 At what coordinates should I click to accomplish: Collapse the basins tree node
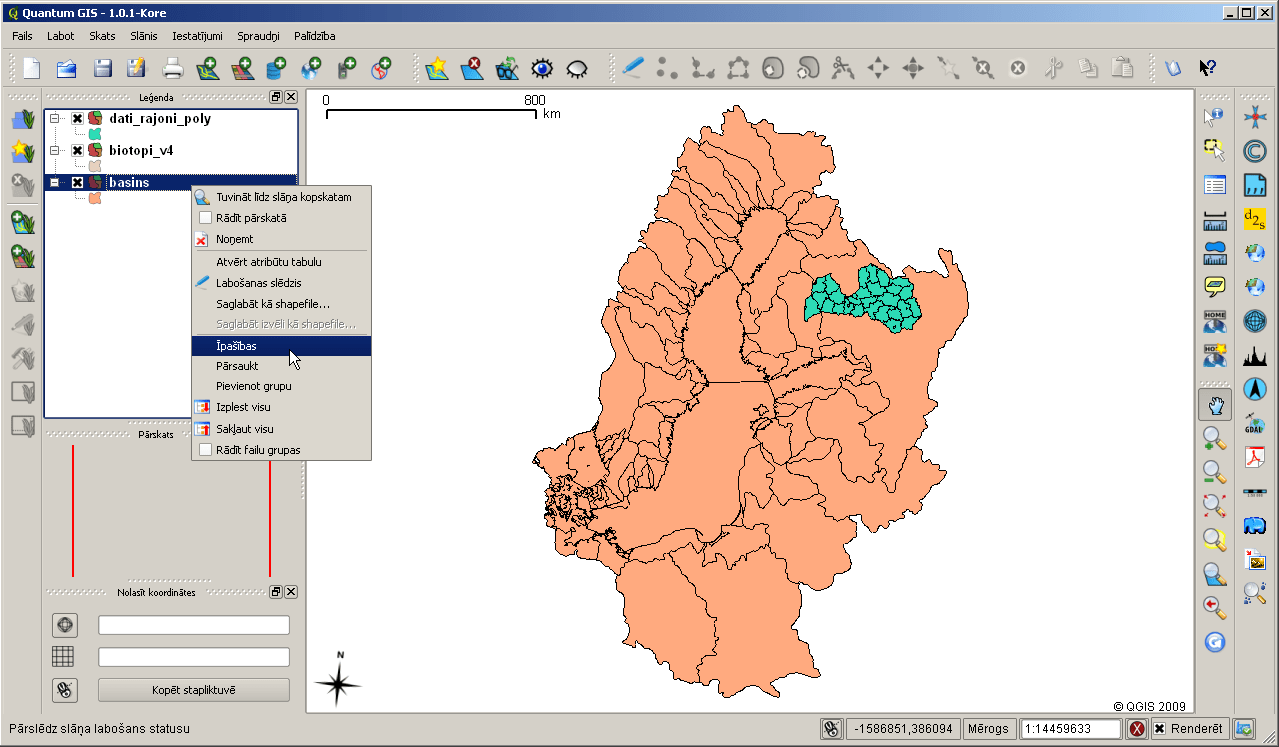55,183
